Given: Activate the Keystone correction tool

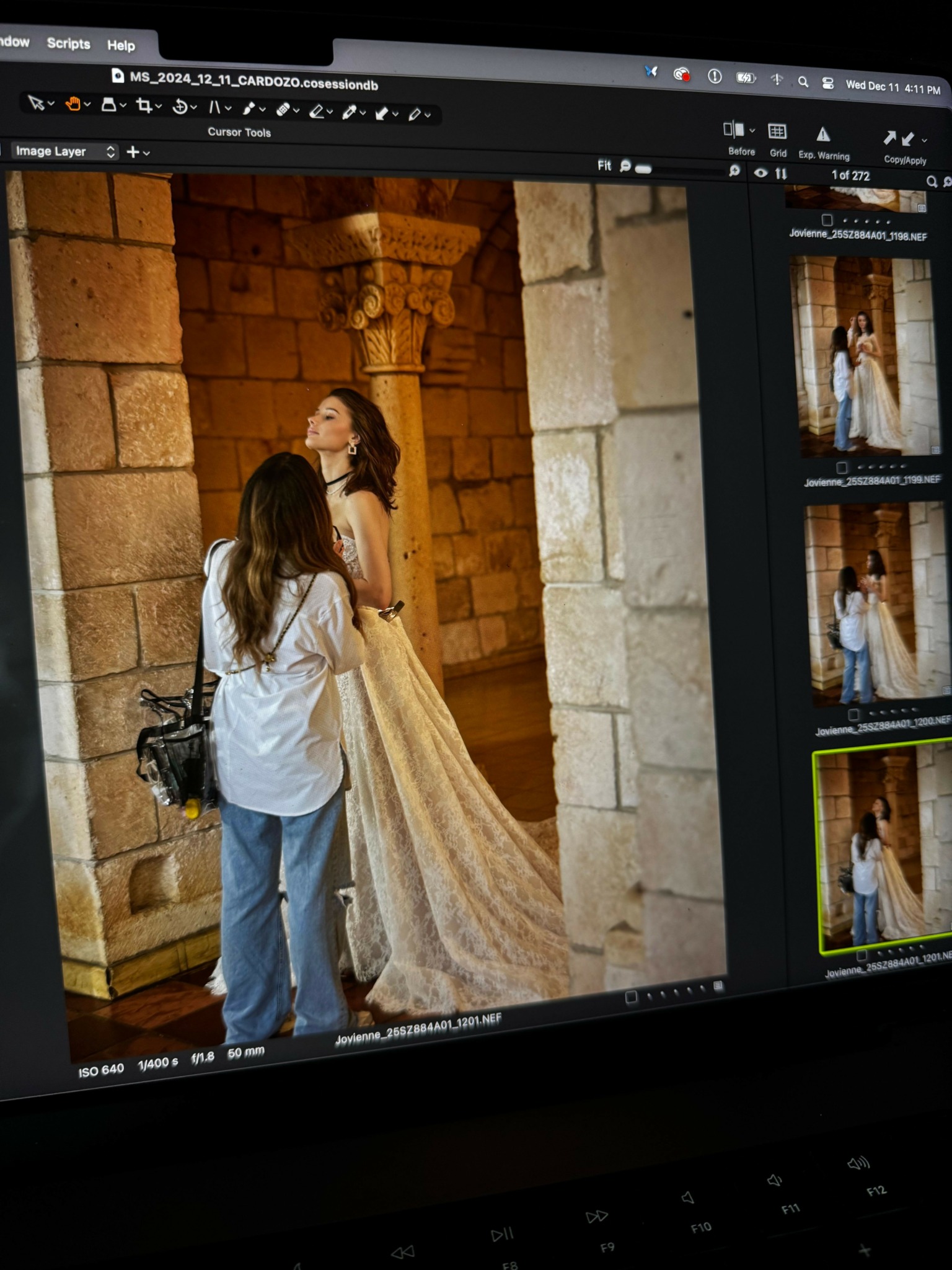Looking at the screenshot, I should point(214,108).
